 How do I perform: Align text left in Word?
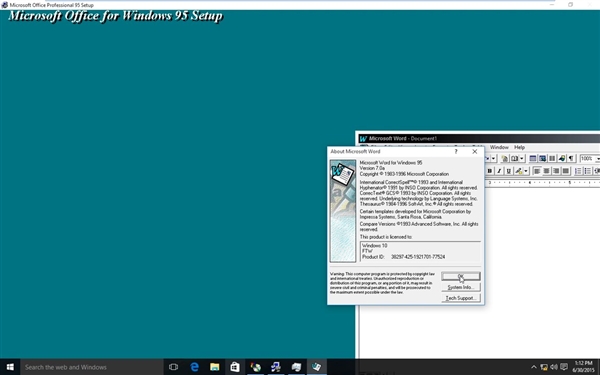[x=537, y=171]
